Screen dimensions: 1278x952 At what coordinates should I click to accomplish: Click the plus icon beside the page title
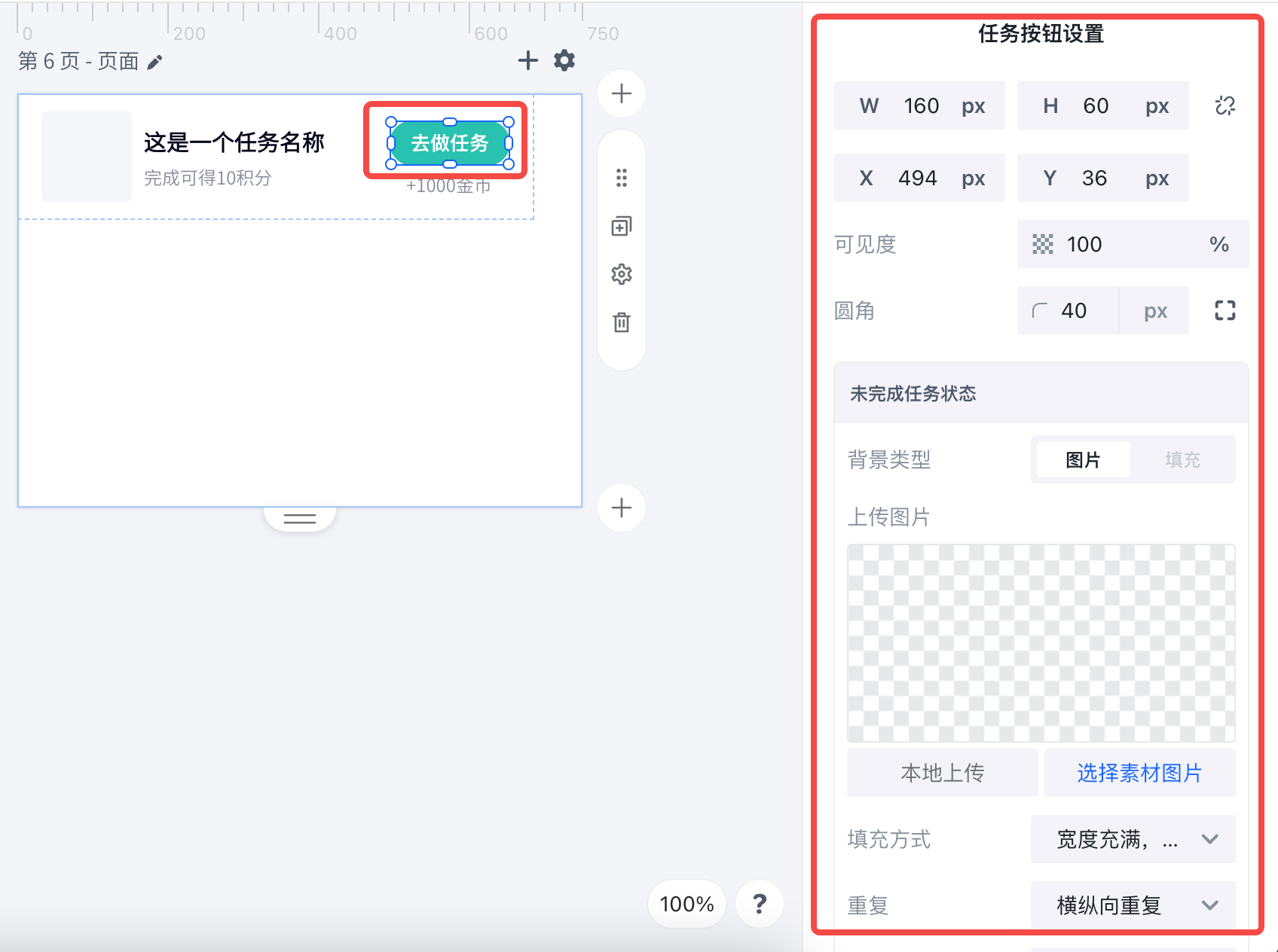528,60
